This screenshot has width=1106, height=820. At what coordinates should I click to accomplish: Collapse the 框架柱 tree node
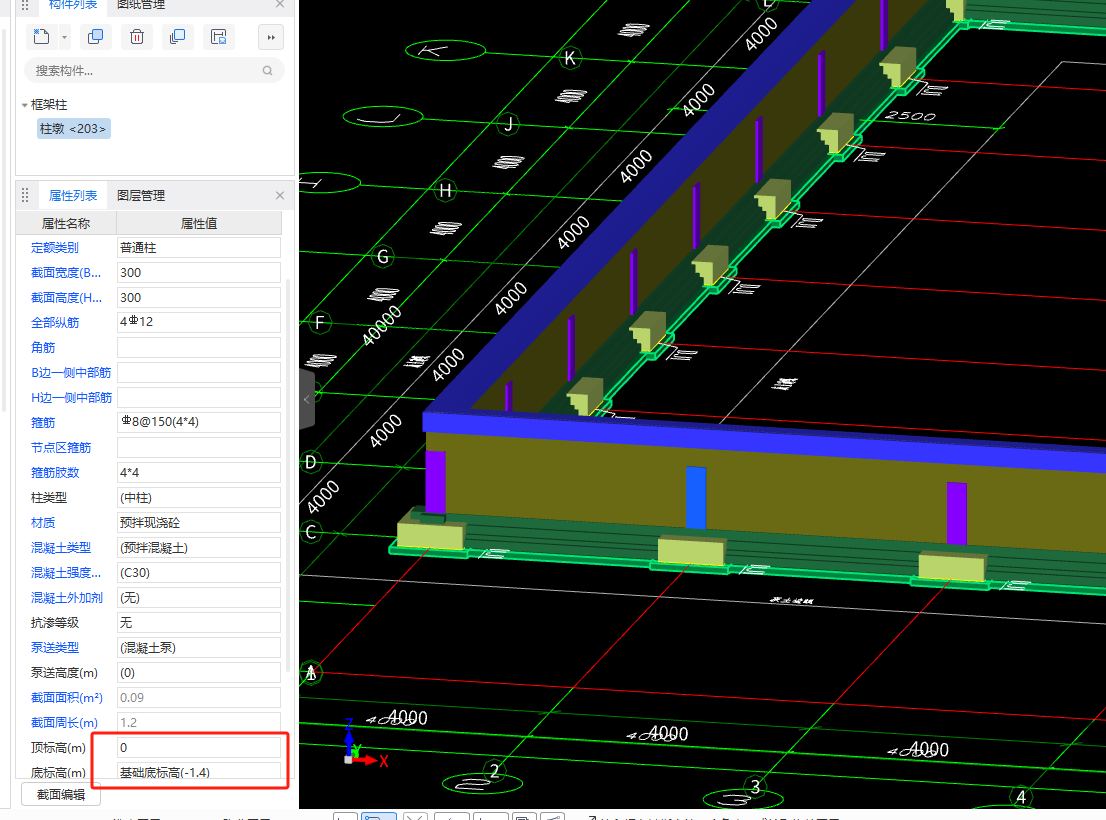[x=25, y=105]
